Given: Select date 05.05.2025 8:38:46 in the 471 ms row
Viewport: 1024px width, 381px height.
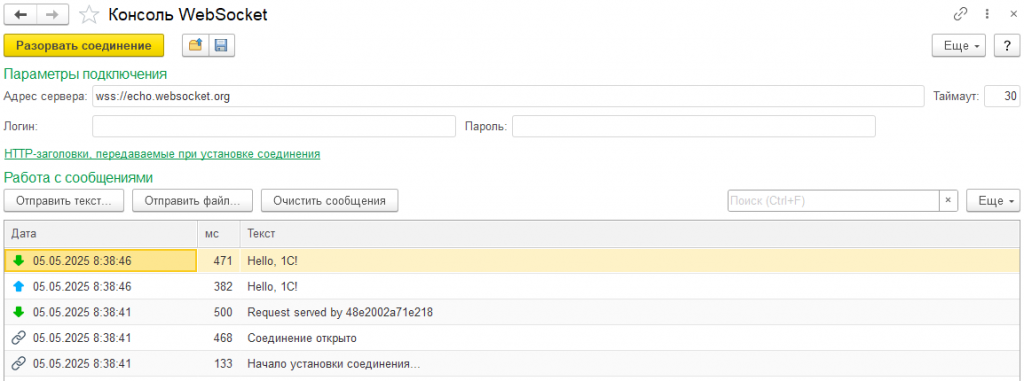Looking at the screenshot, I should pos(82,260).
